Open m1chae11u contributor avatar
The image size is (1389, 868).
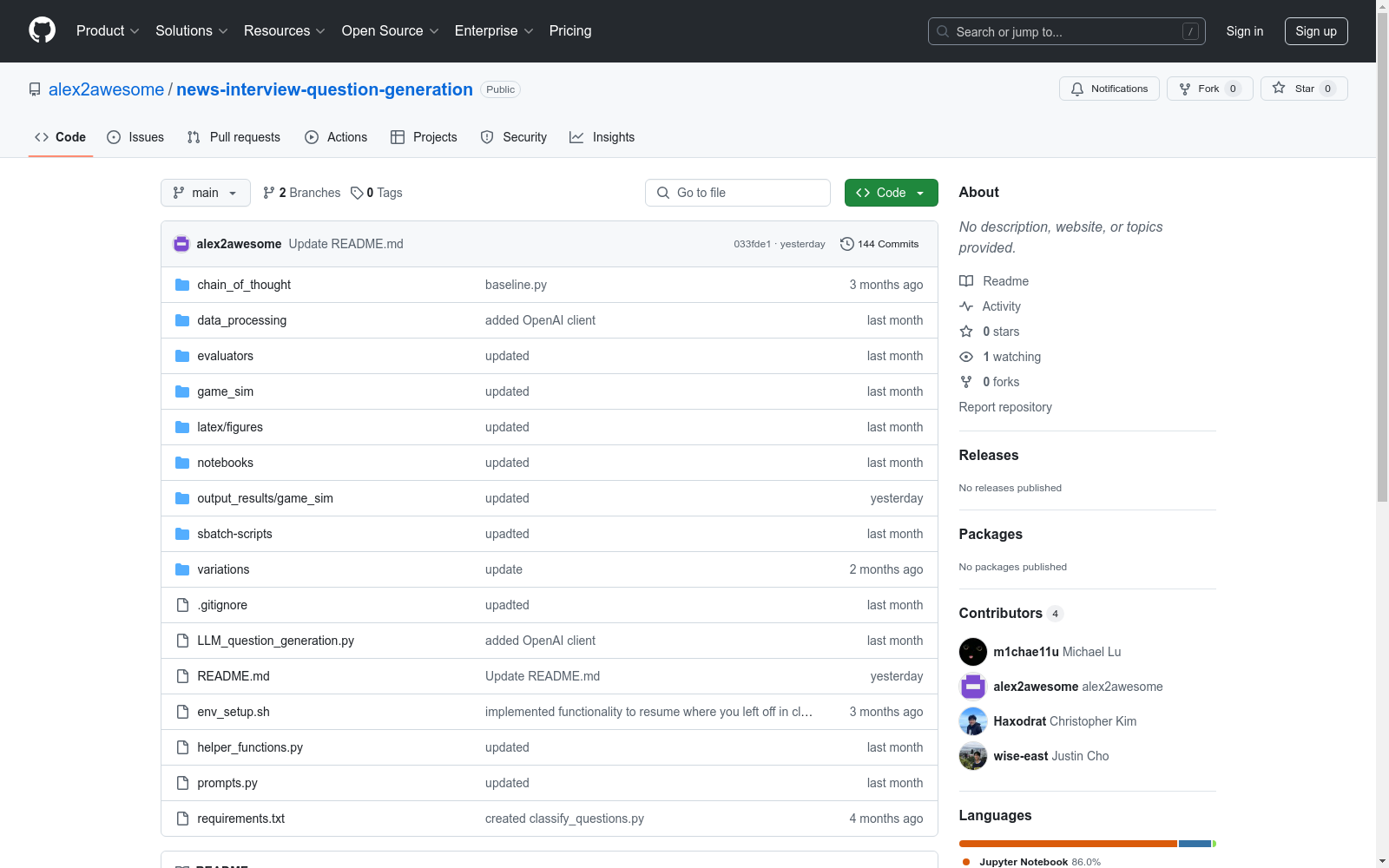pyautogui.click(x=973, y=652)
